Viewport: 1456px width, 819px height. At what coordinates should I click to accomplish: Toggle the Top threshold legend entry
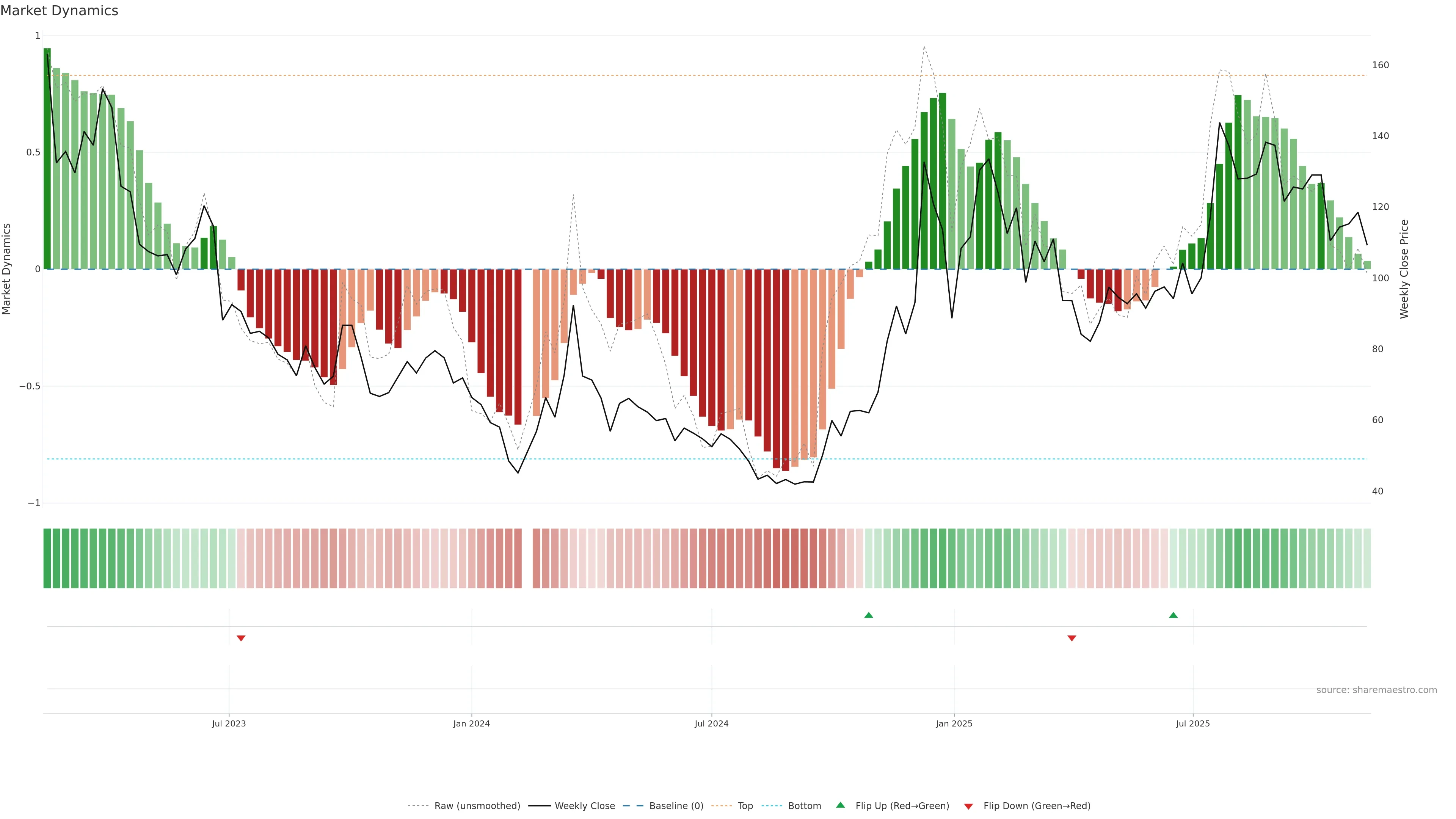coord(745,806)
